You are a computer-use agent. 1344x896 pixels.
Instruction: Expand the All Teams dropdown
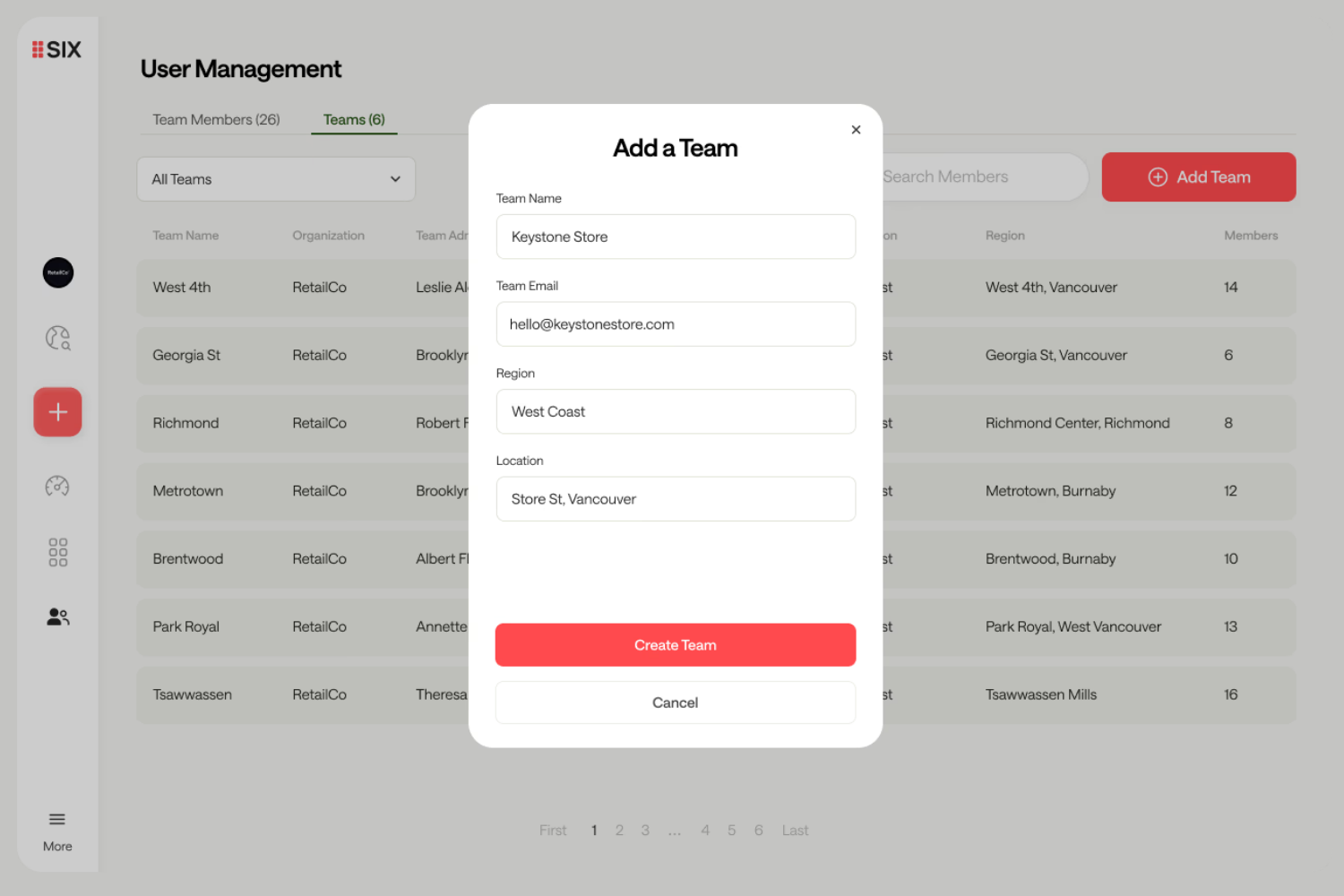(276, 179)
